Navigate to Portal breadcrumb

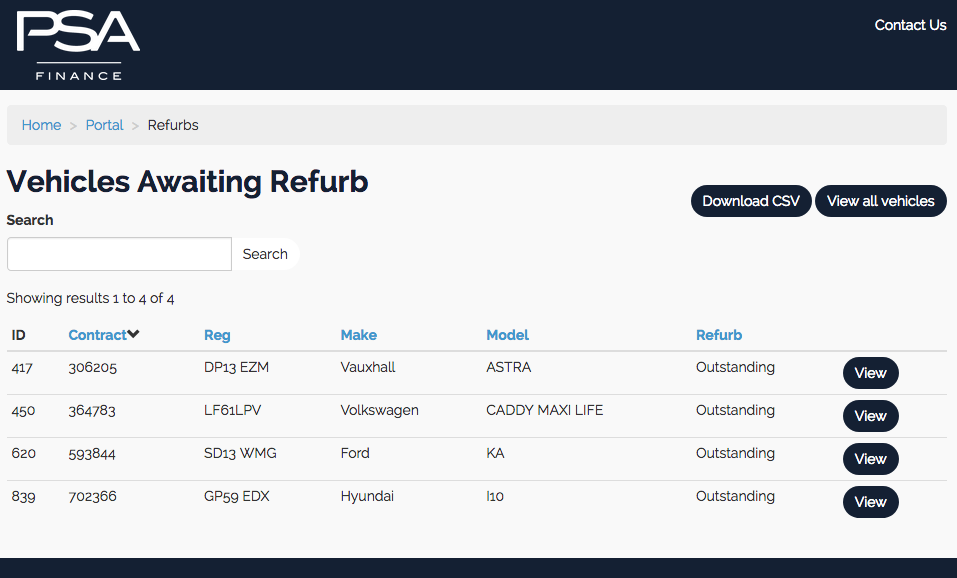pos(104,125)
